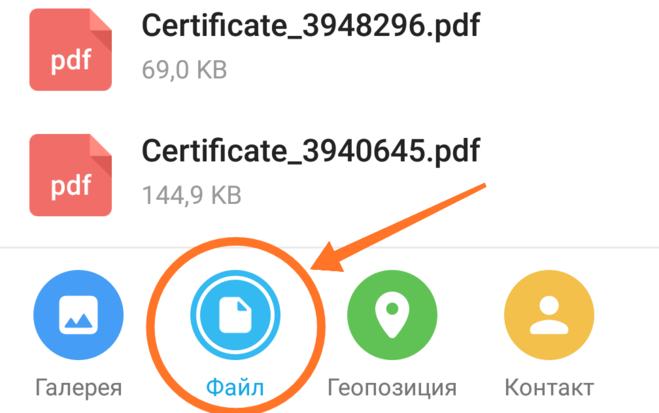
Task: Click the 69,0 KB file size text
Action: click(185, 70)
